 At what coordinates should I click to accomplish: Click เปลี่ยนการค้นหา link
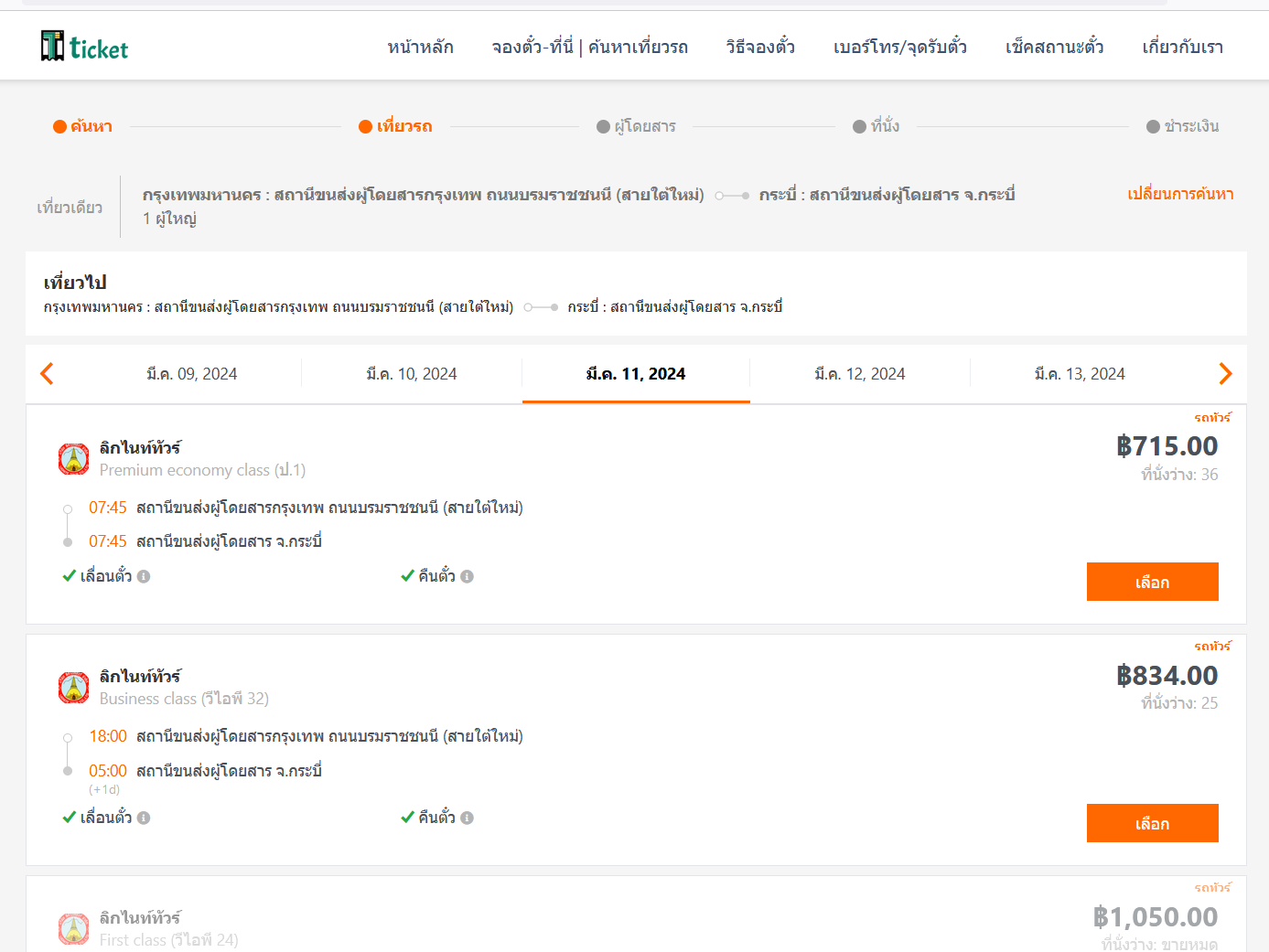pyautogui.click(x=1179, y=194)
